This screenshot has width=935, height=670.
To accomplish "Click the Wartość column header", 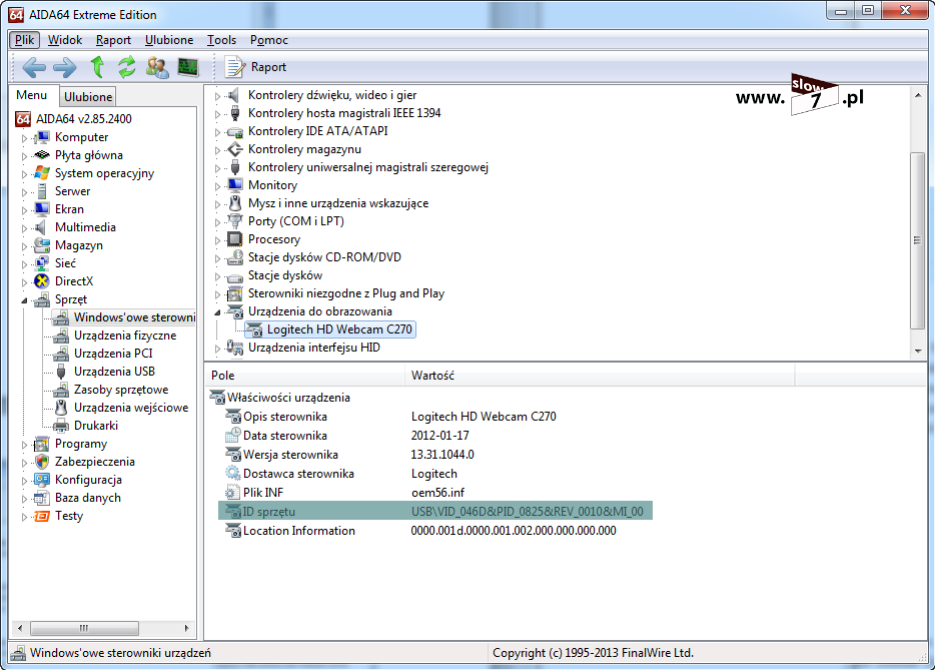I will tap(600, 376).
